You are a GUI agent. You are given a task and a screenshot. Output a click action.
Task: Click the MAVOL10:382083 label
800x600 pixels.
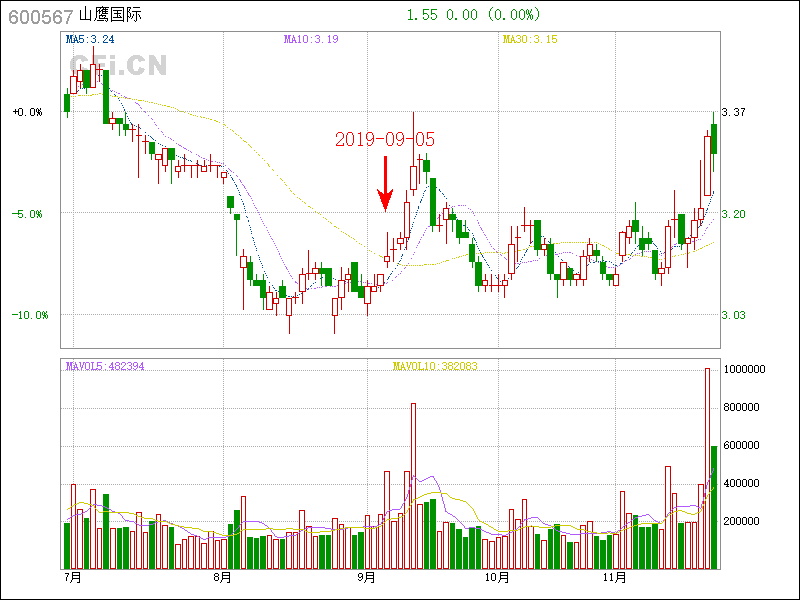click(x=435, y=366)
